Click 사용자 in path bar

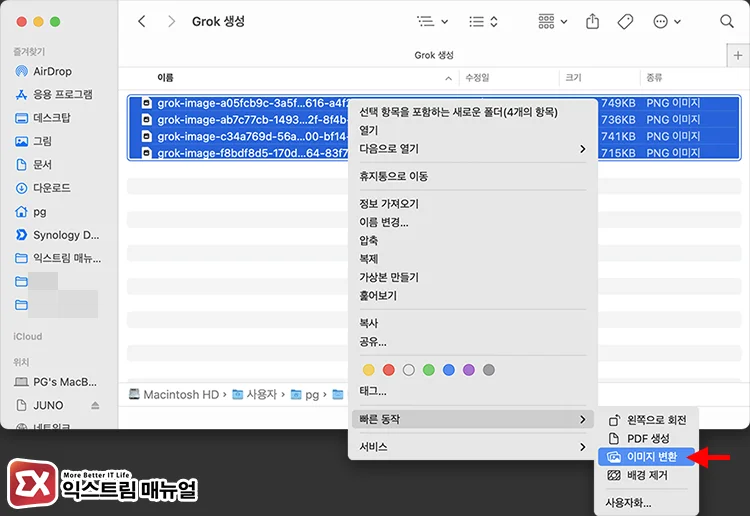tap(255, 395)
